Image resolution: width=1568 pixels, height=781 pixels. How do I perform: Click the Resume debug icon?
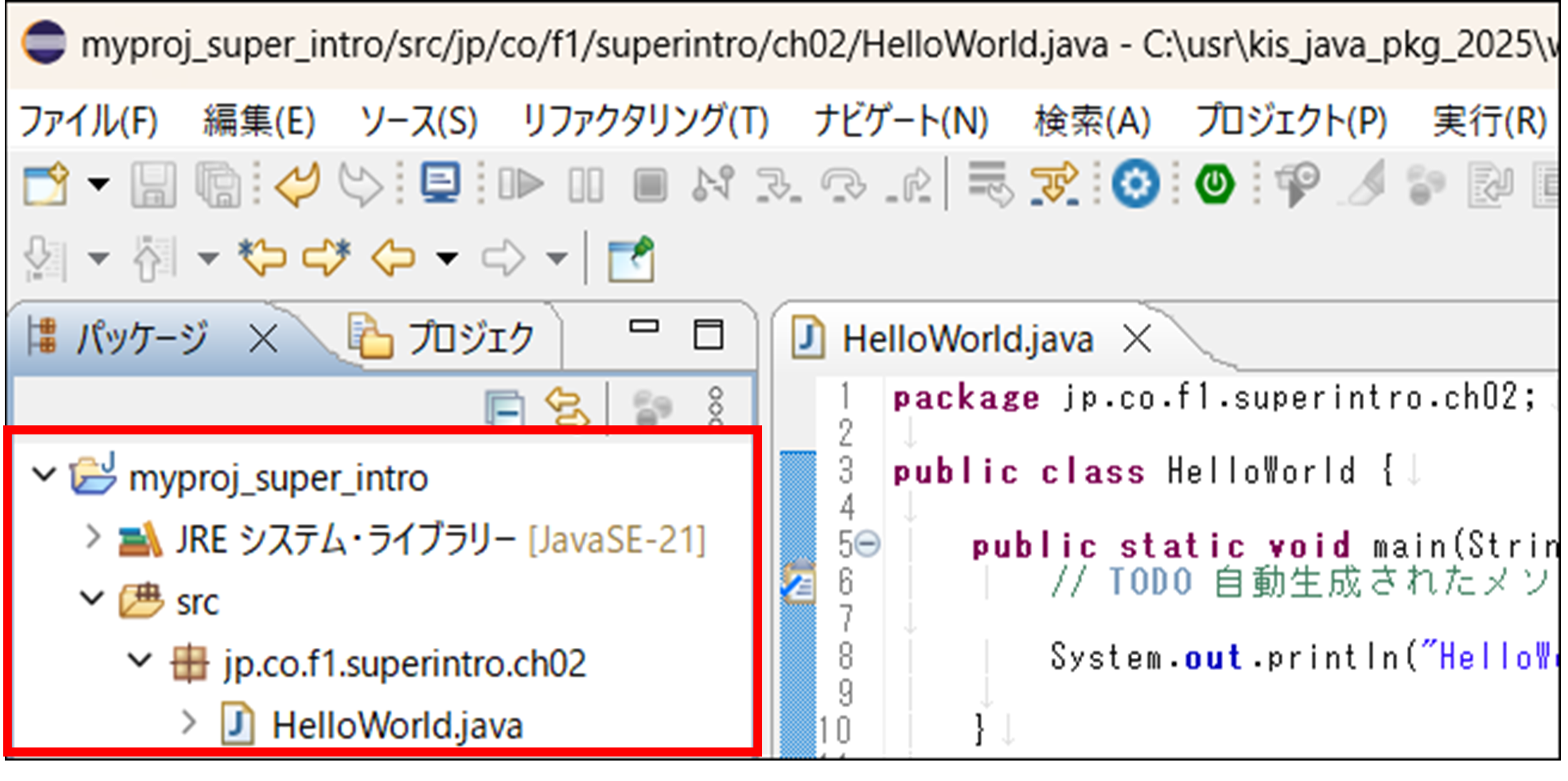tap(521, 185)
